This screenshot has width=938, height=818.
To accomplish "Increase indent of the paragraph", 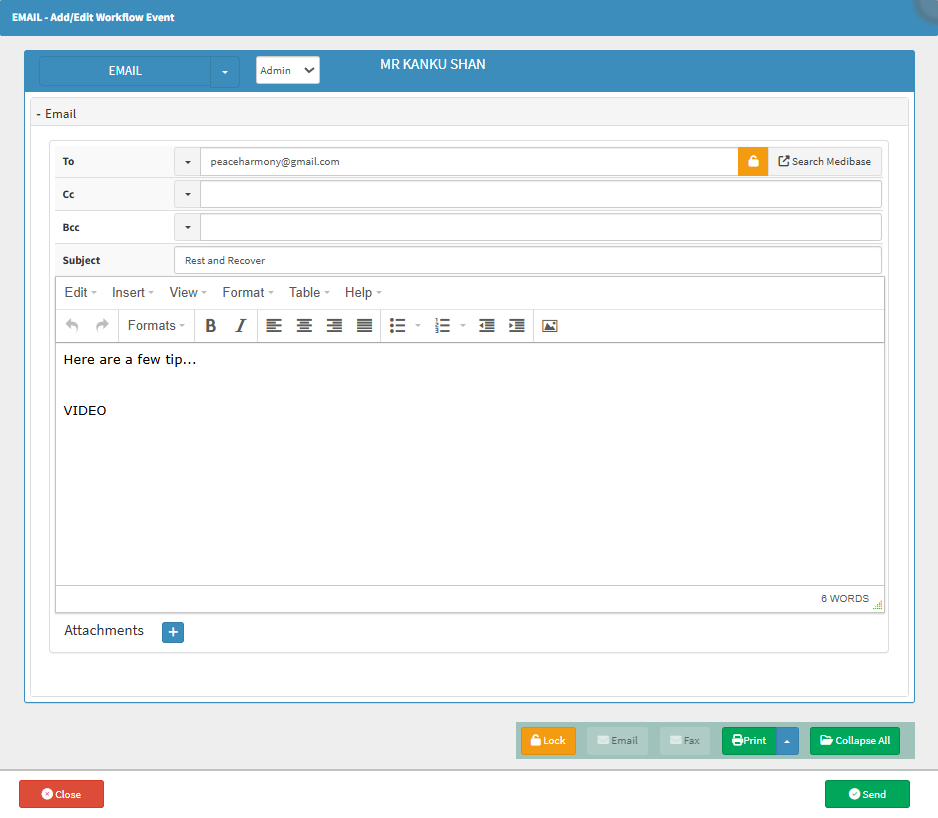I will click(x=517, y=326).
